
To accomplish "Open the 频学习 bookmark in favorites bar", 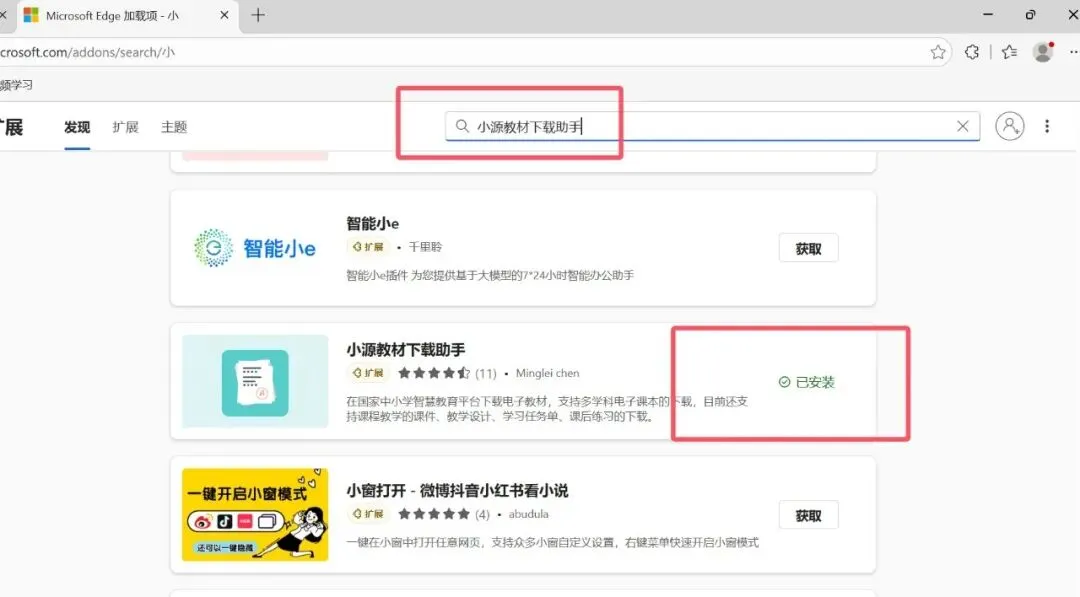I will [x=17, y=85].
